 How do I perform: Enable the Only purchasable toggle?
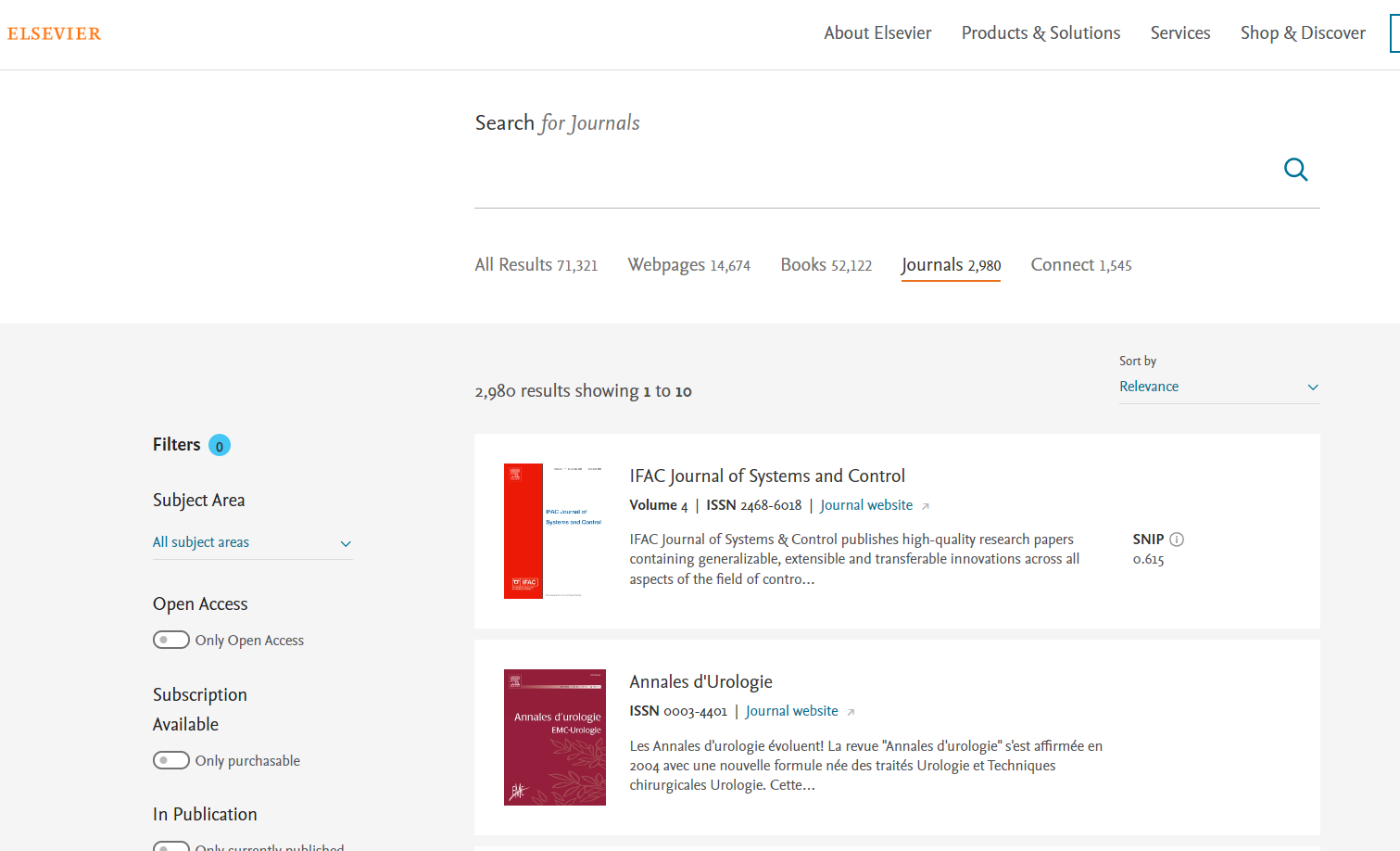pyautogui.click(x=171, y=760)
